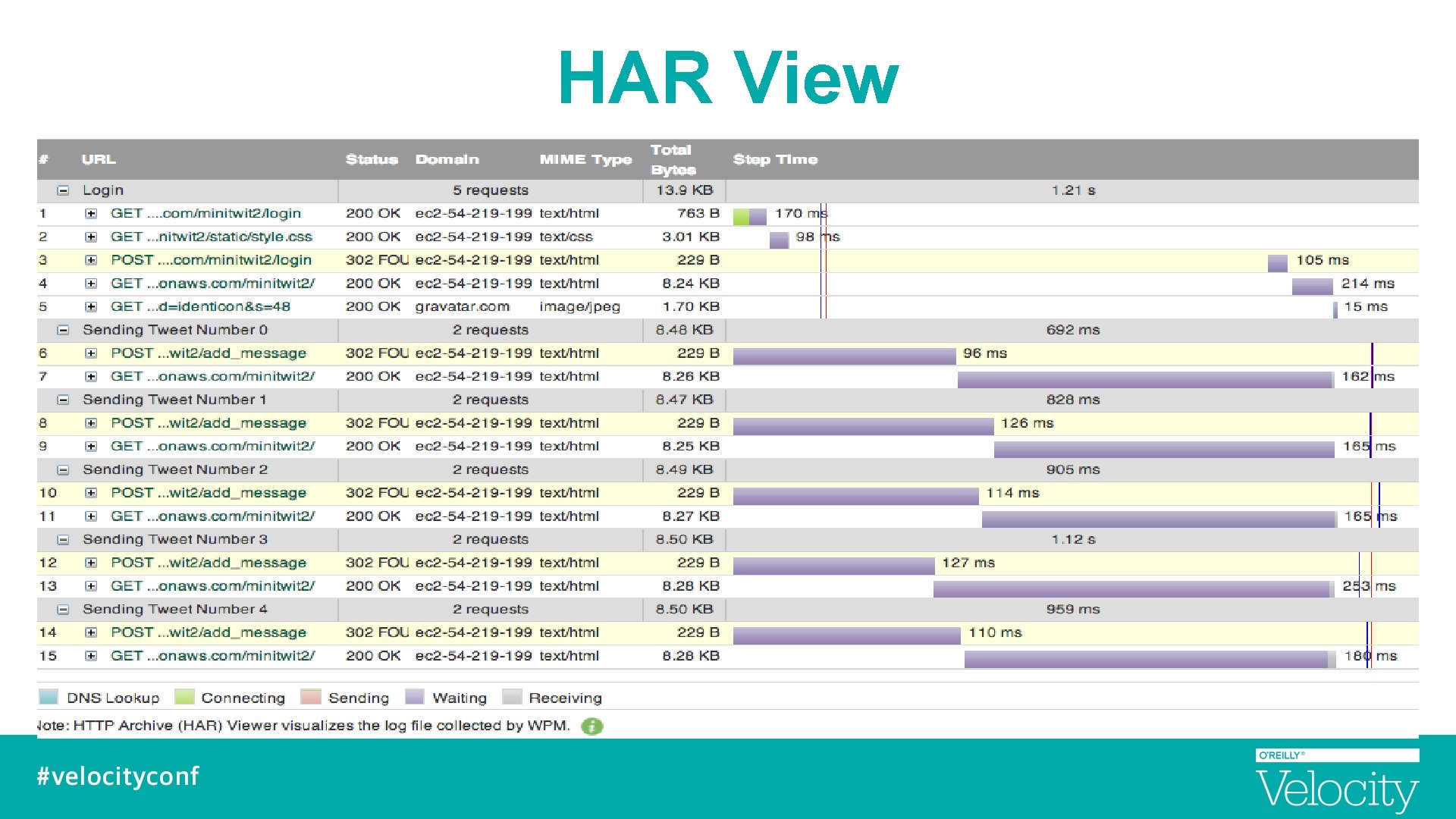The image size is (1456, 819).
Task: Click the Status column header
Action: [x=372, y=159]
